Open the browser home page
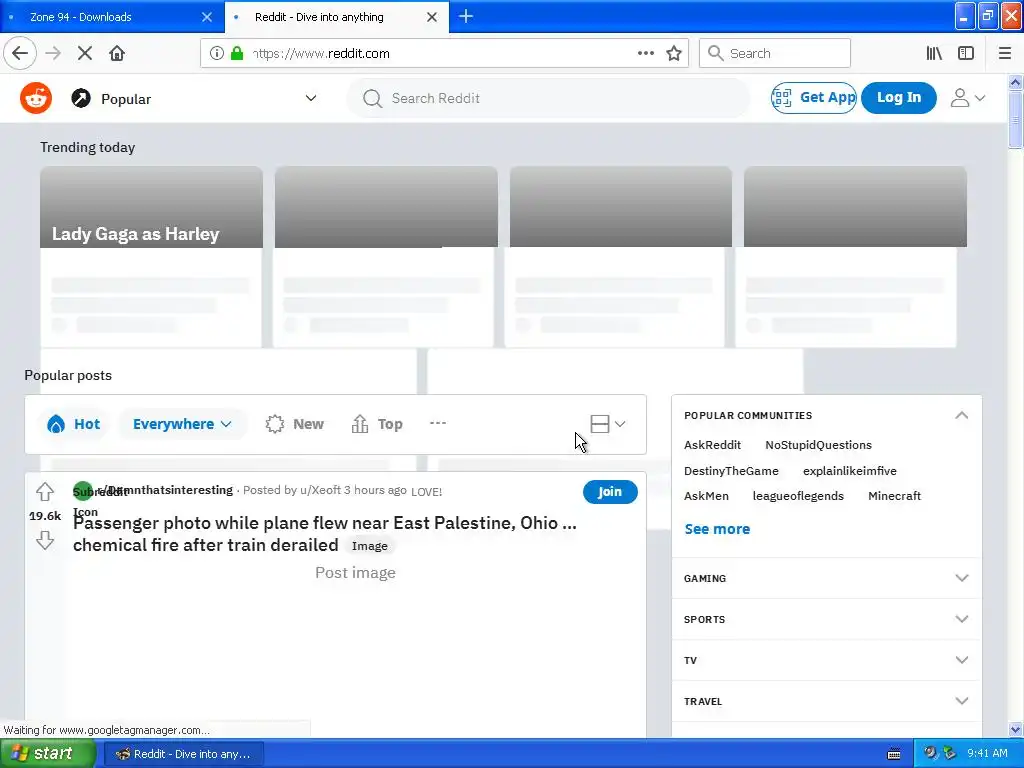This screenshot has height=768, width=1024. [117, 54]
